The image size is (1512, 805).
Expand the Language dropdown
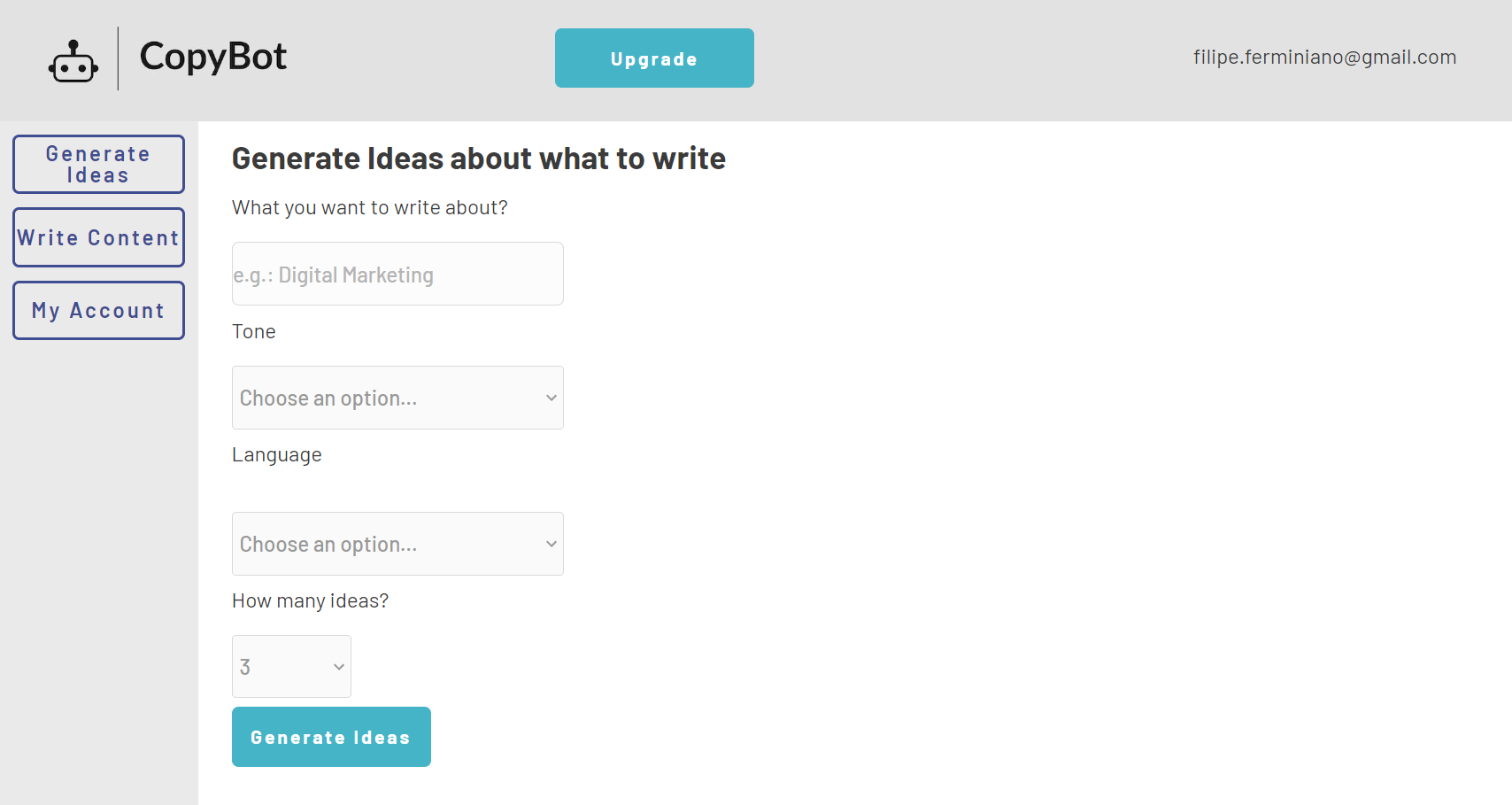pos(397,544)
